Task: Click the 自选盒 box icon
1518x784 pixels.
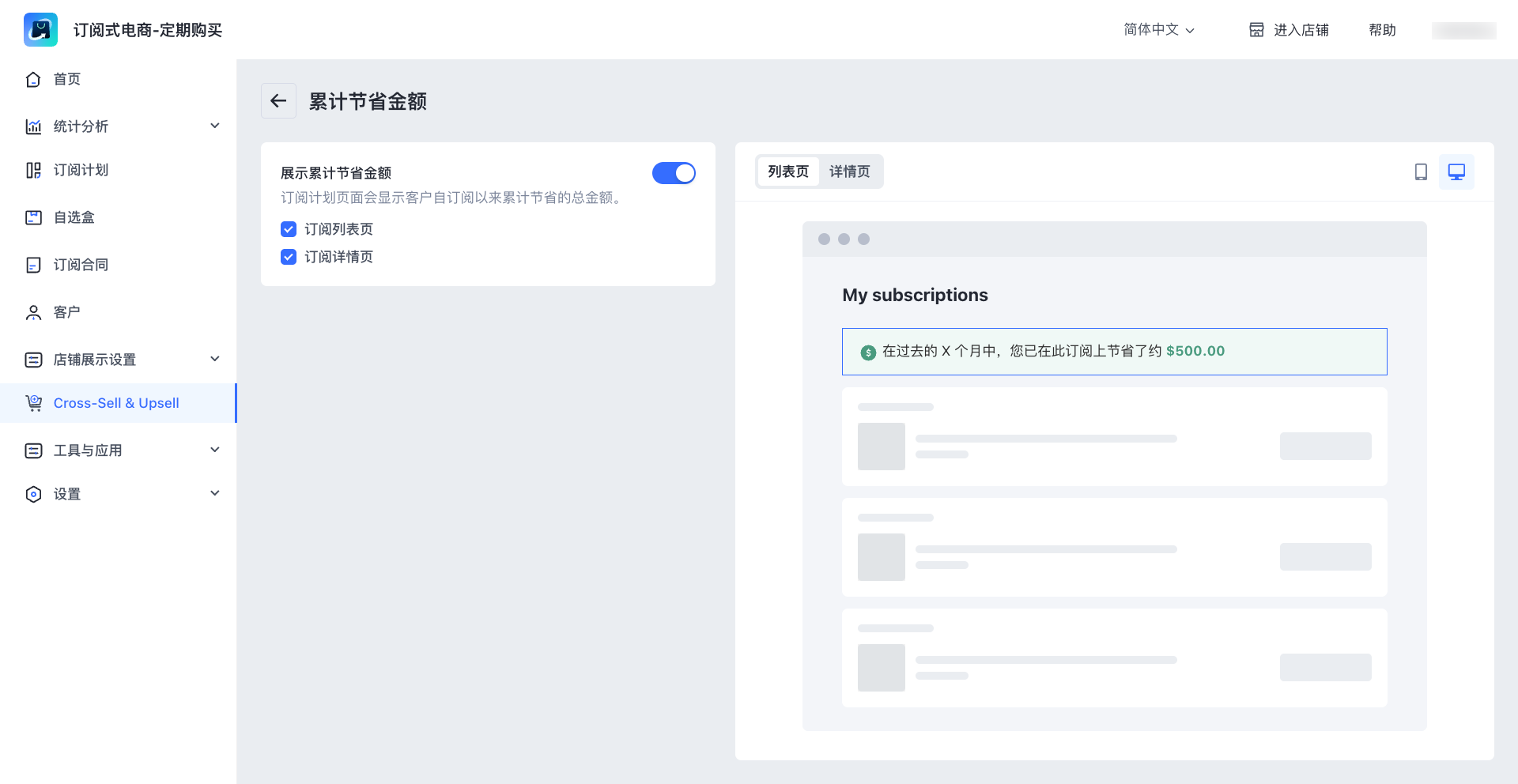Action: 33,217
